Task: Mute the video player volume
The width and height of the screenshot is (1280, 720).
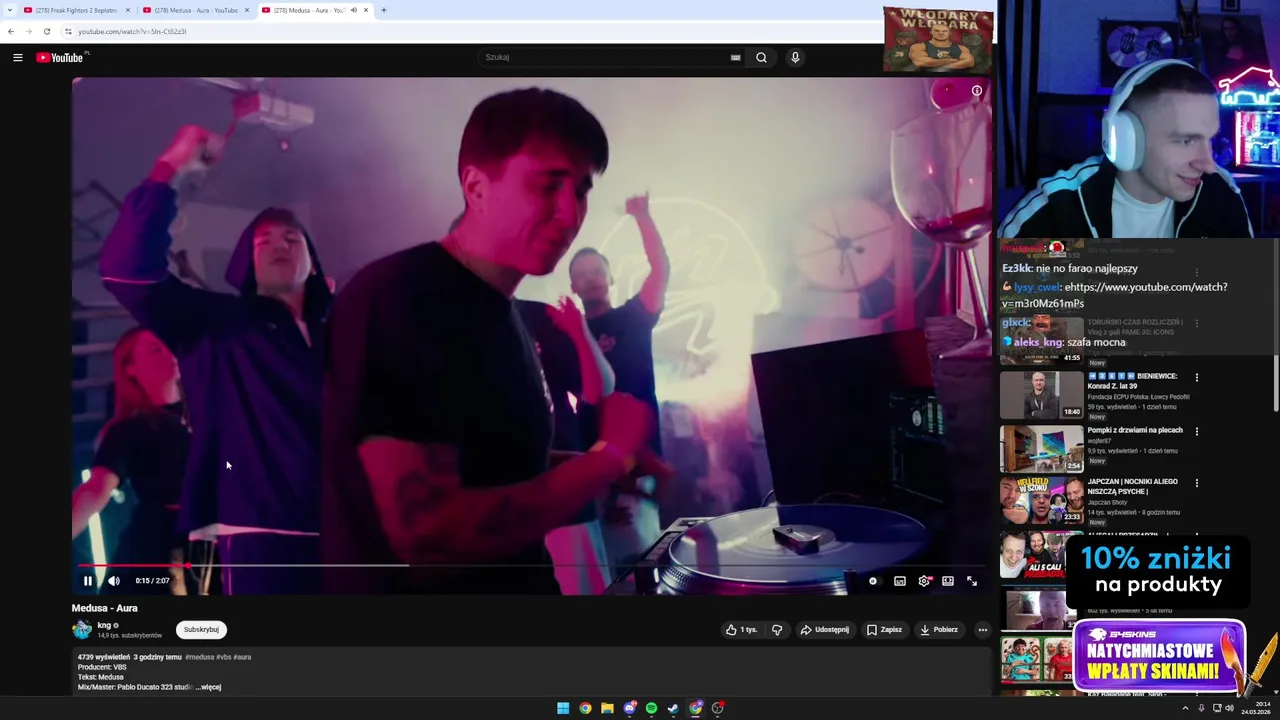Action: pos(114,581)
